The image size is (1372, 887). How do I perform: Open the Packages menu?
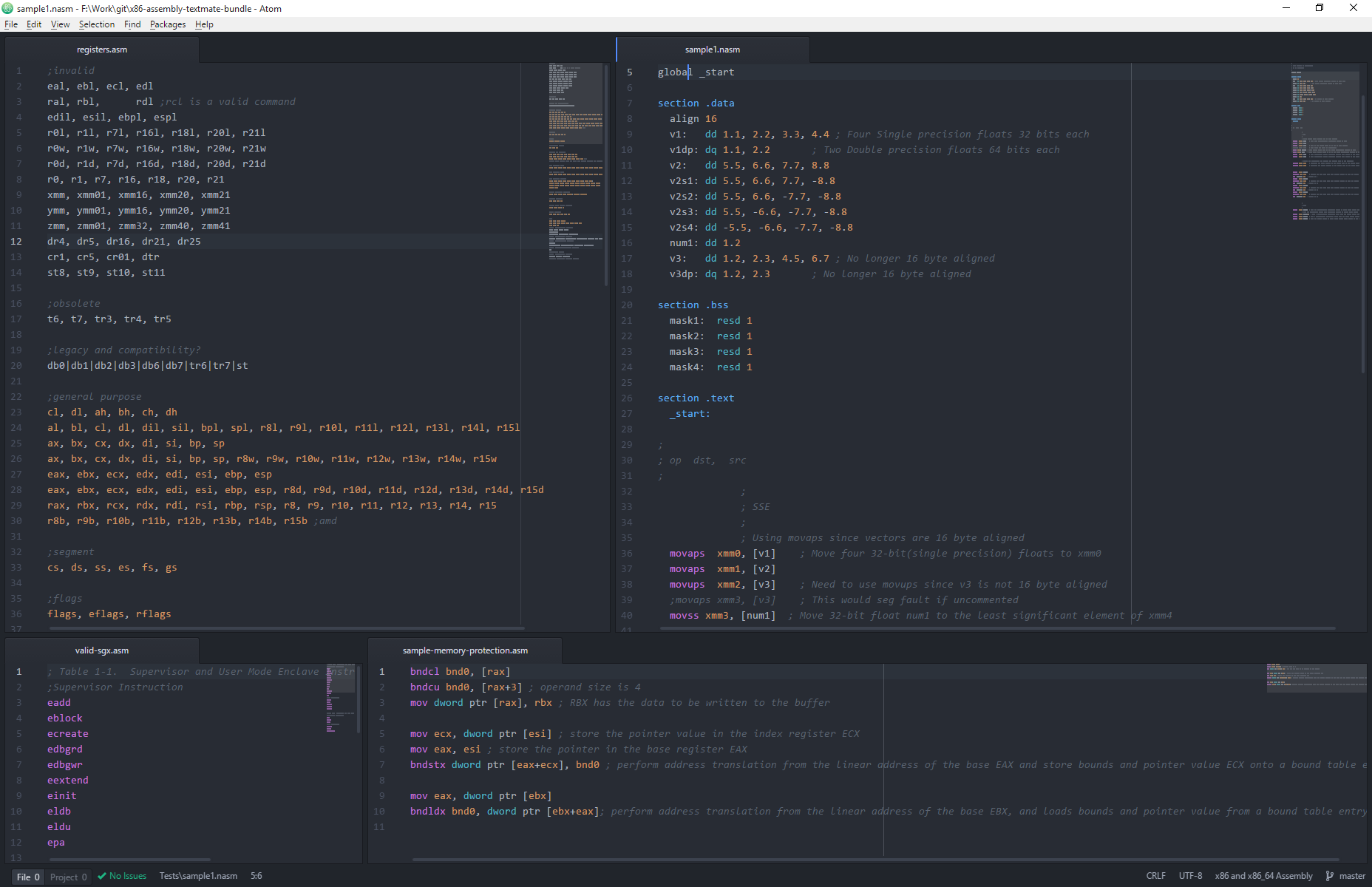(x=168, y=24)
